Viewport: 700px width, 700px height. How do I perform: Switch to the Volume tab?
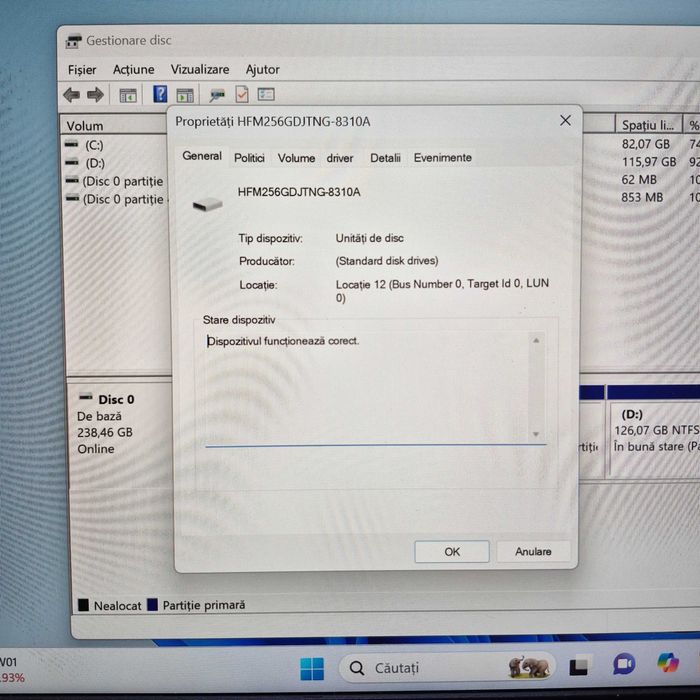click(x=296, y=158)
